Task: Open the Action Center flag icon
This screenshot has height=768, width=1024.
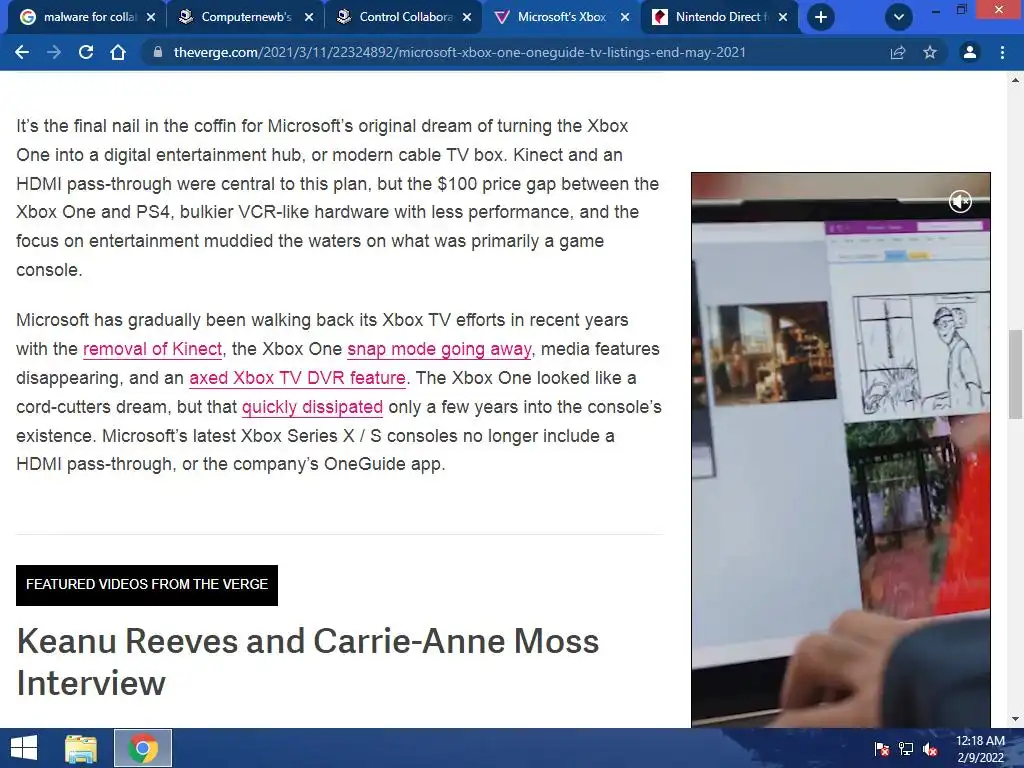Action: click(x=882, y=749)
